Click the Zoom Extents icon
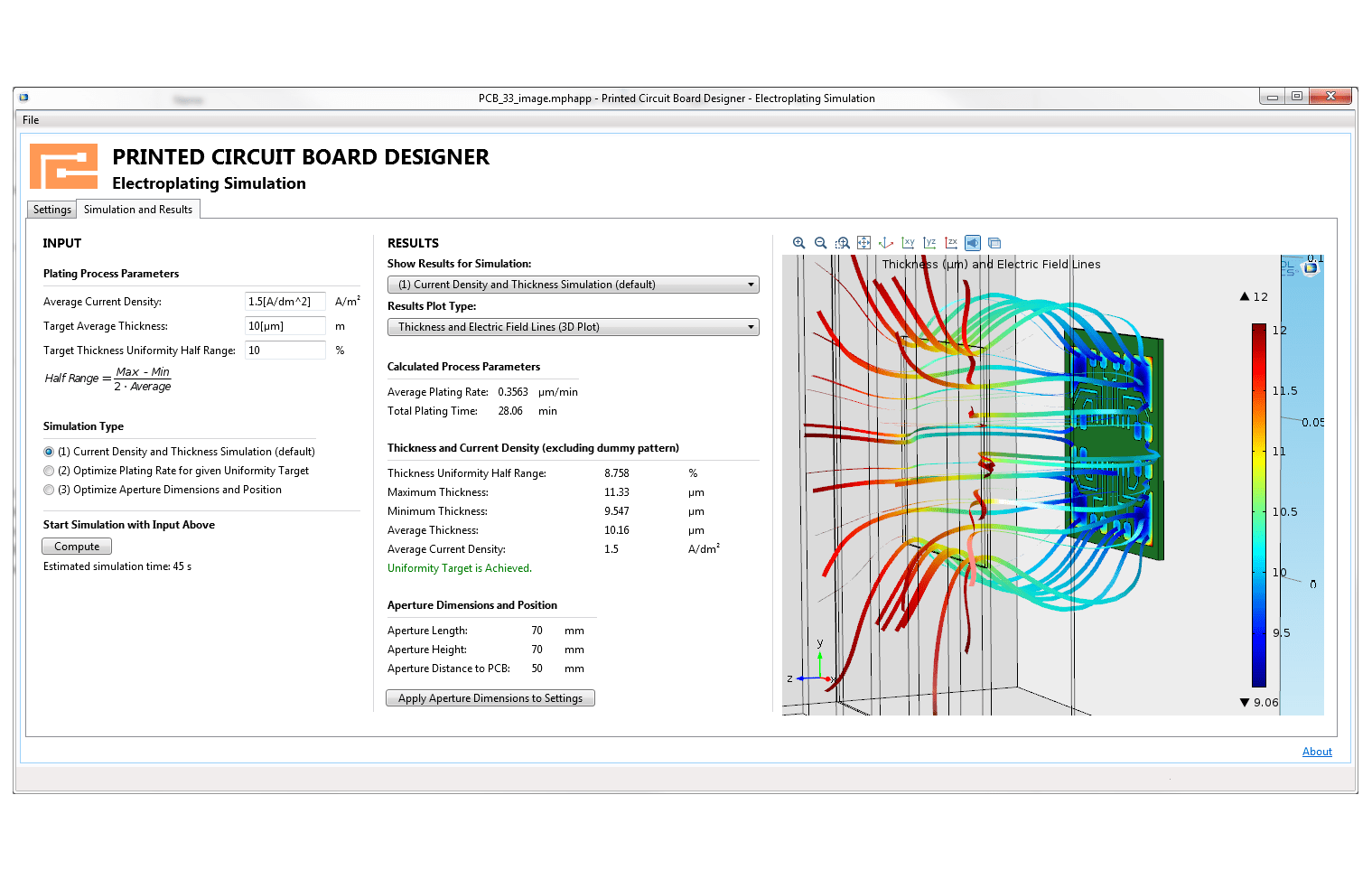Viewport: 1372px width, 879px height. click(x=863, y=242)
